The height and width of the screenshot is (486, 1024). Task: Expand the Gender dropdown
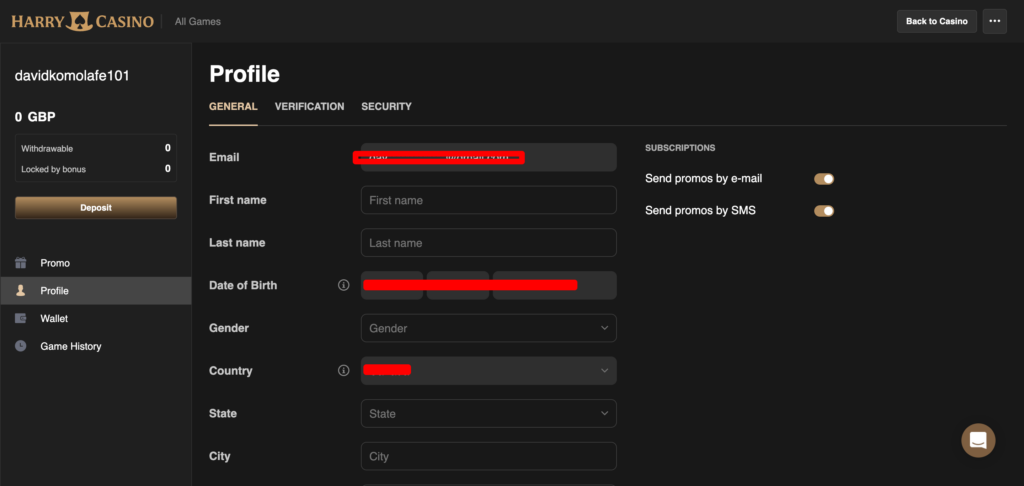488,328
